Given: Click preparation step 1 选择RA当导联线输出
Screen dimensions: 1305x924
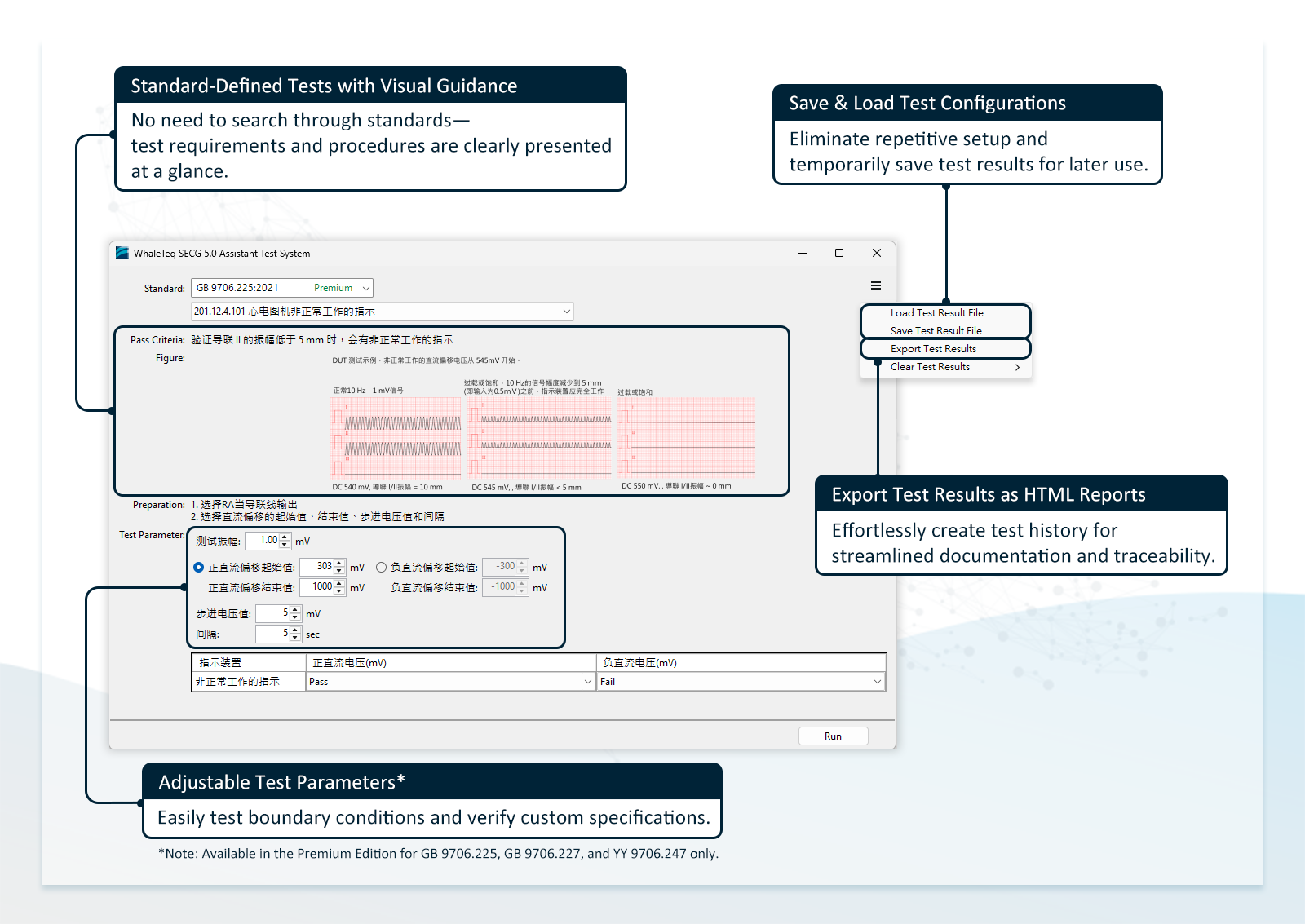Looking at the screenshot, I should click(x=244, y=505).
